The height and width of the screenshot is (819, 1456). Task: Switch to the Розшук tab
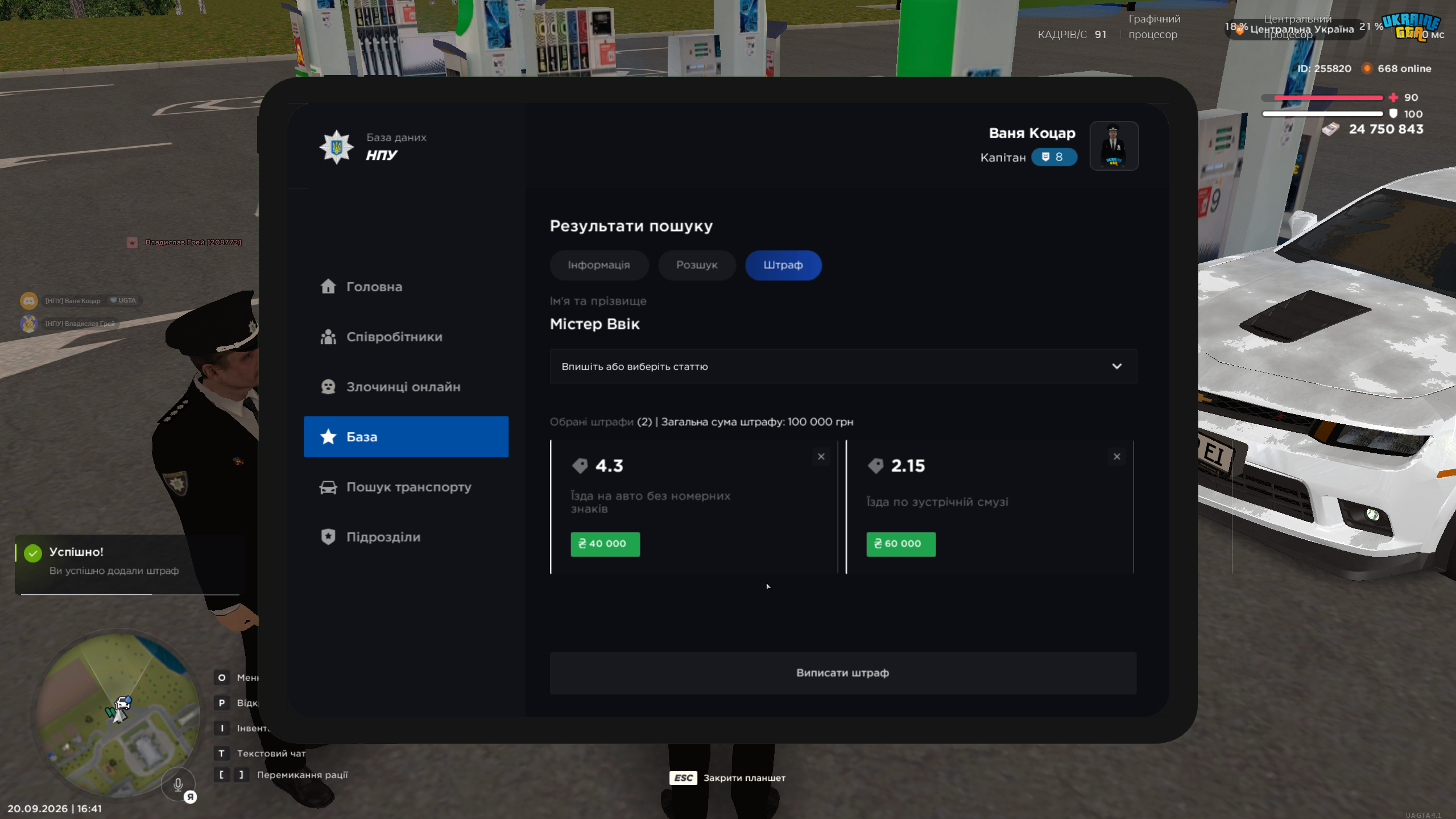(697, 265)
